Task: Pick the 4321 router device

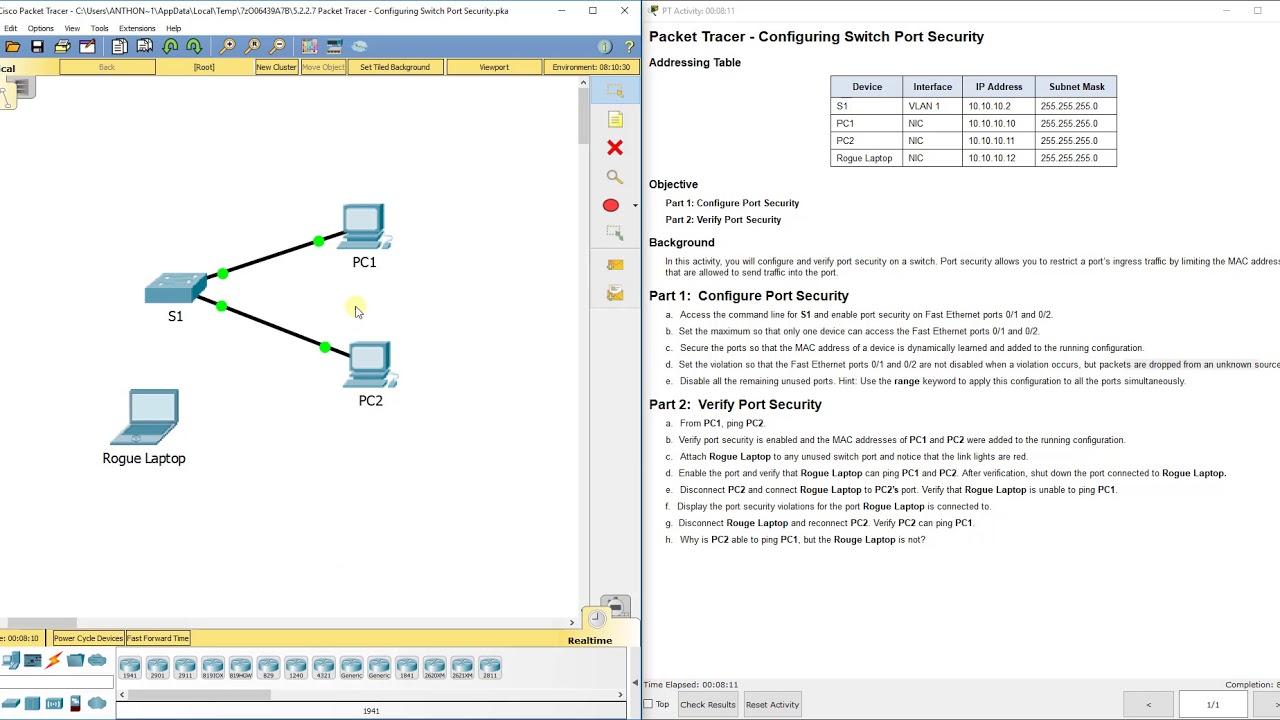Action: (323, 668)
